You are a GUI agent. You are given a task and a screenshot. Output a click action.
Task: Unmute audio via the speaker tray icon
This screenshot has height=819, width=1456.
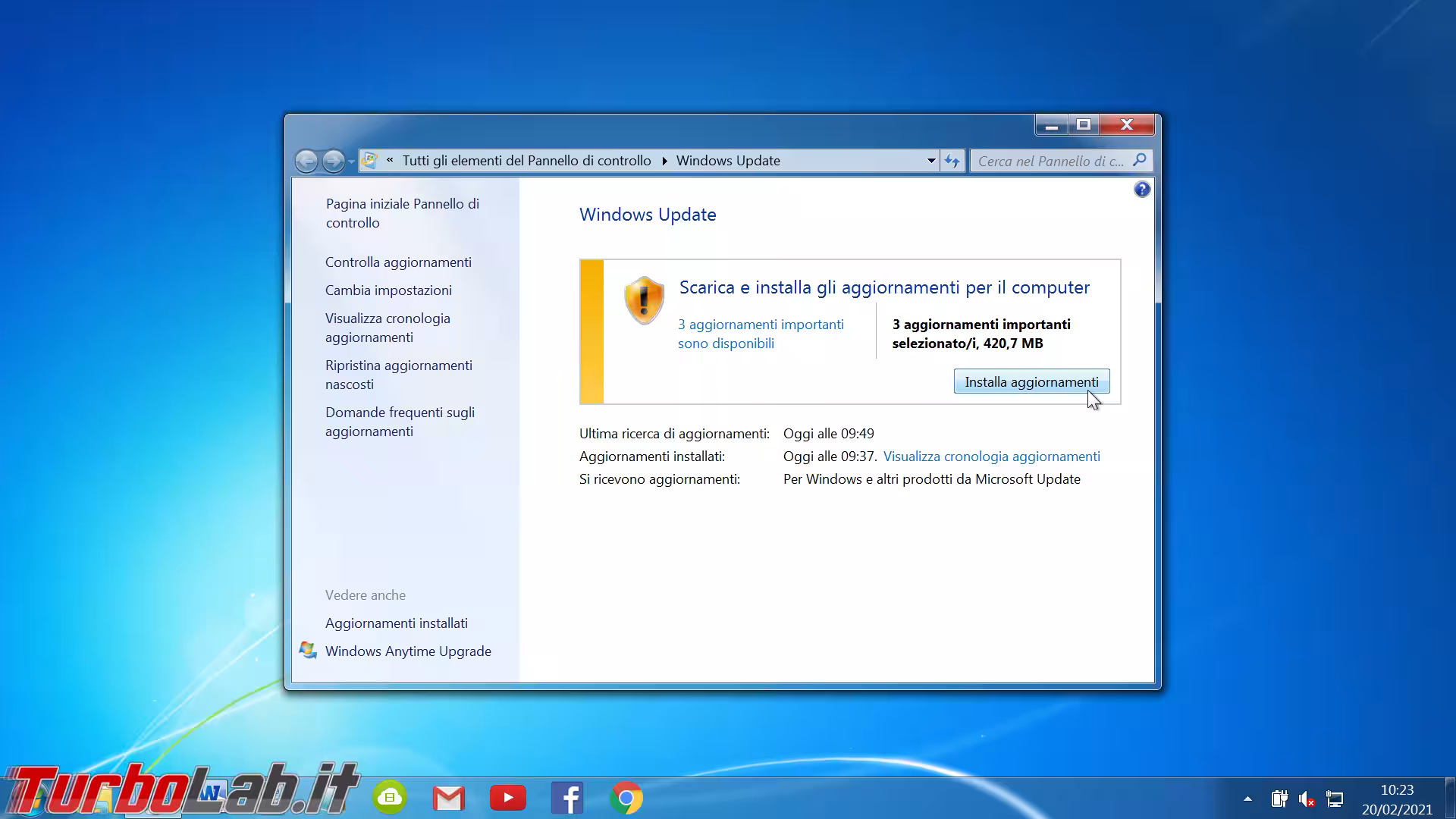[1306, 799]
